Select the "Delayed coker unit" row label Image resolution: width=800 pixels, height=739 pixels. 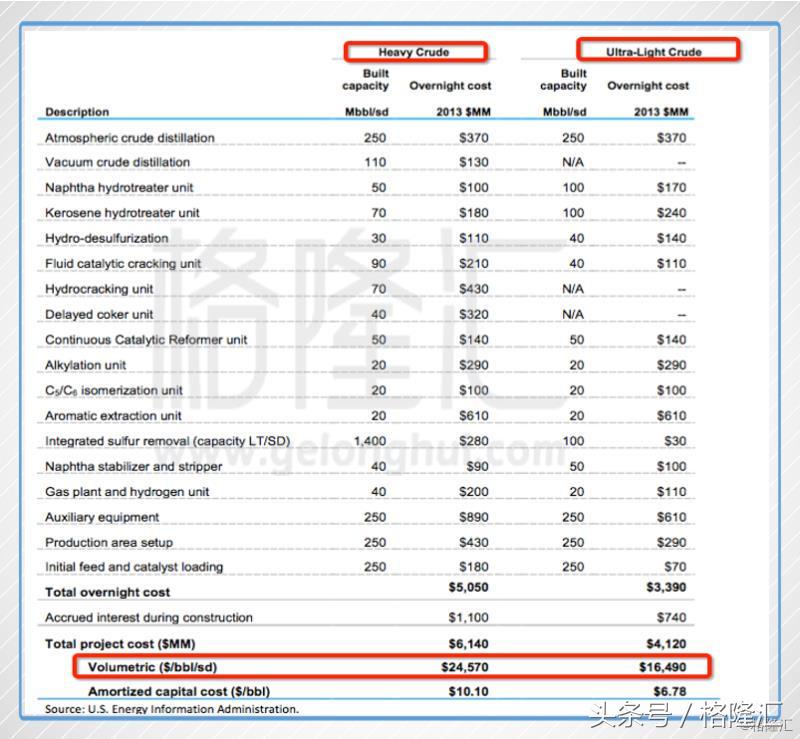[x=99, y=314]
